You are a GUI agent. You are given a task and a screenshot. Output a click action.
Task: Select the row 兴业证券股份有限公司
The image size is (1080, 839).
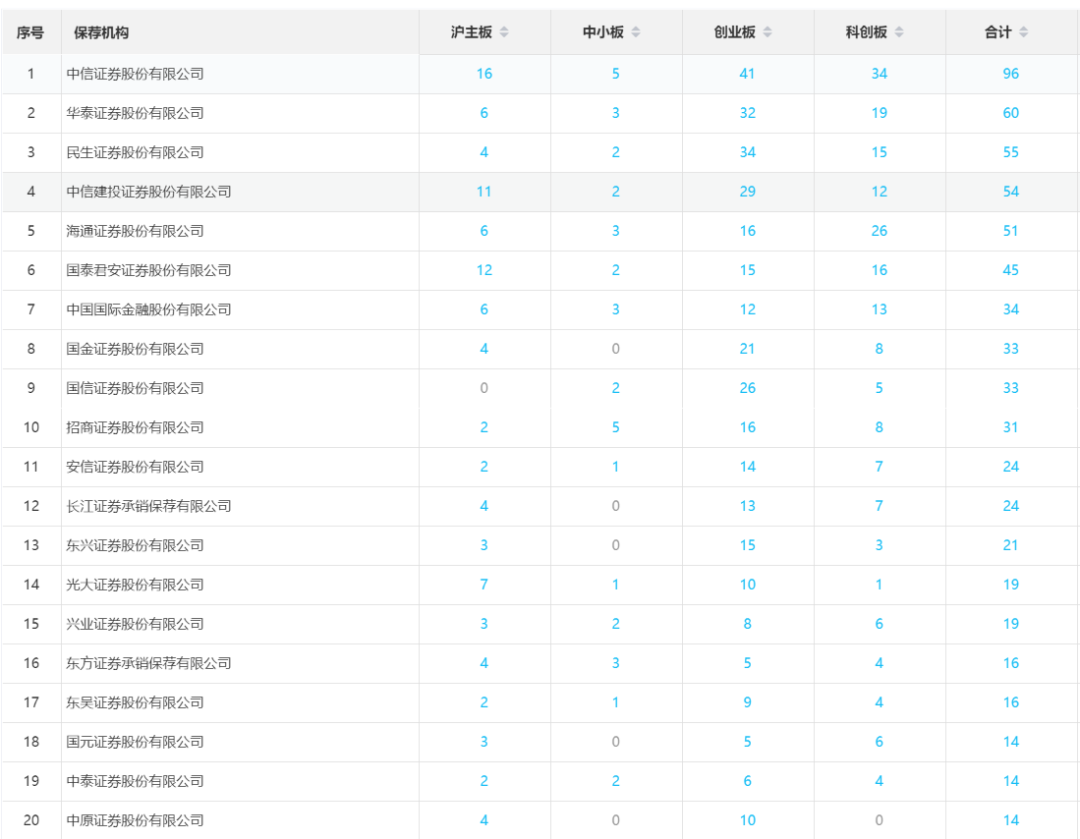pos(540,623)
